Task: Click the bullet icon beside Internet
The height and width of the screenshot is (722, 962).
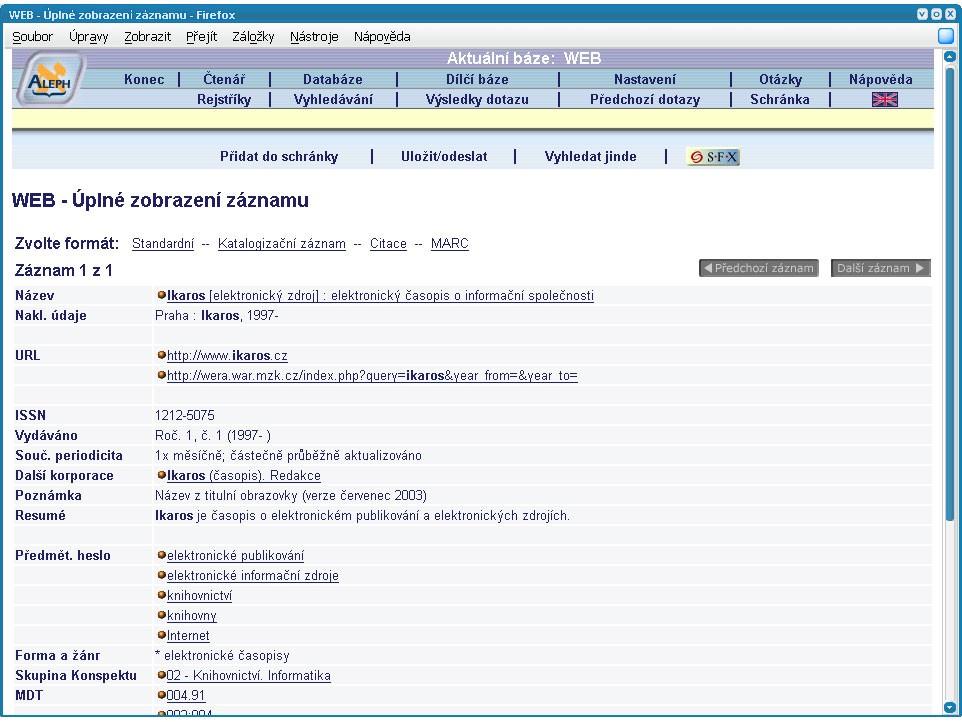Action: pyautogui.click(x=161, y=635)
